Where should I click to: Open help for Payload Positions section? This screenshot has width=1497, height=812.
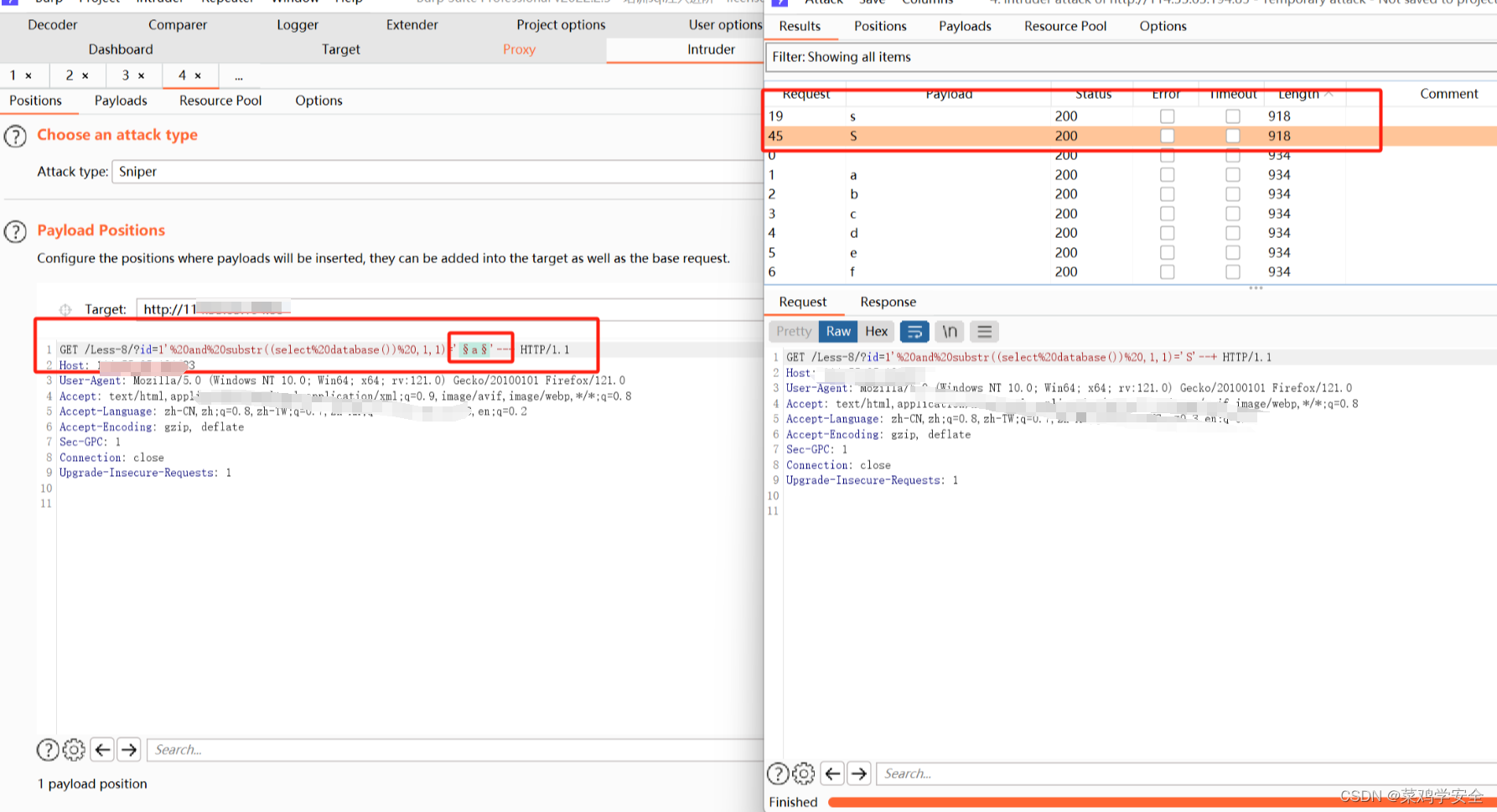[15, 231]
